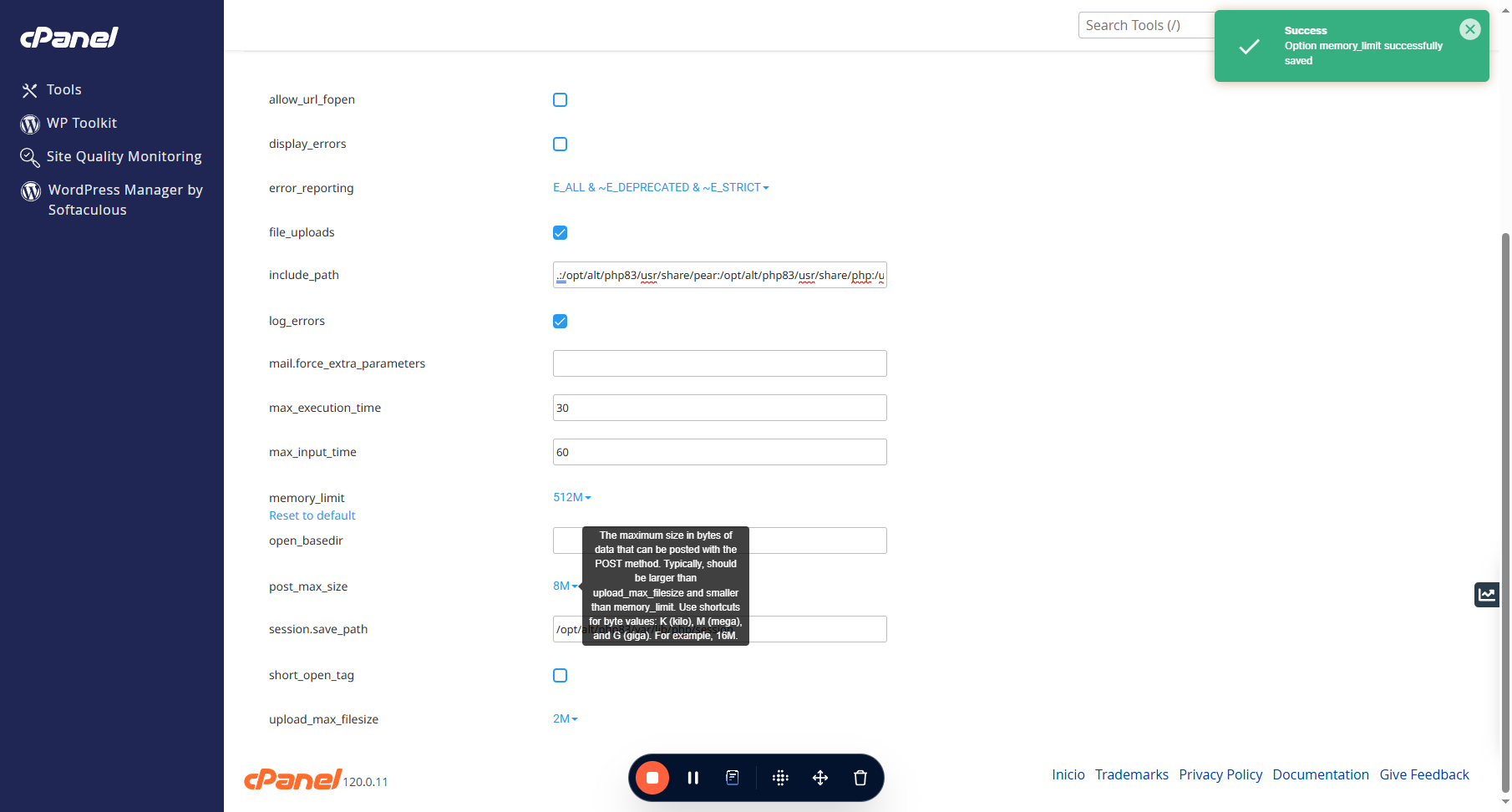Uncheck the log_errors checkbox

[560, 322]
